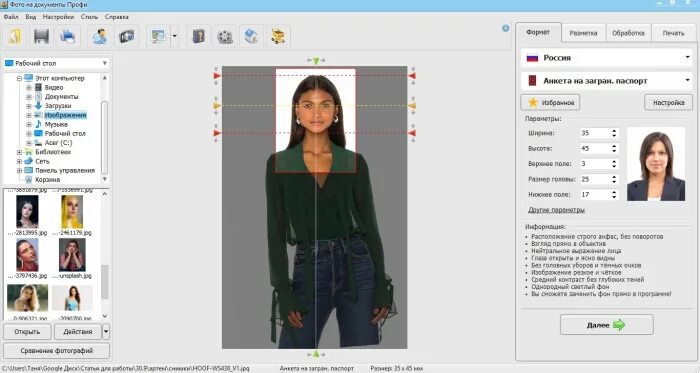Select thumbnail ...-3797436.jpg
Image resolution: width=700 pixels, height=373 pixels.
click(27, 255)
